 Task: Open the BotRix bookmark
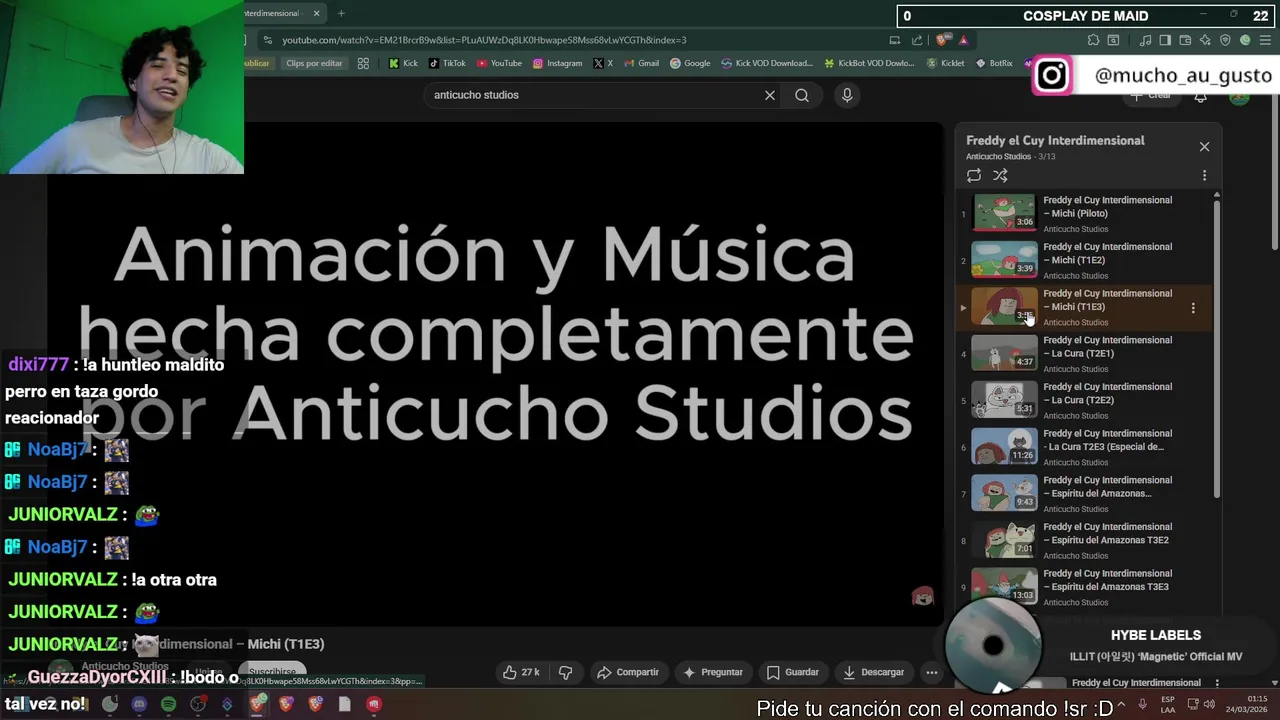(993, 63)
